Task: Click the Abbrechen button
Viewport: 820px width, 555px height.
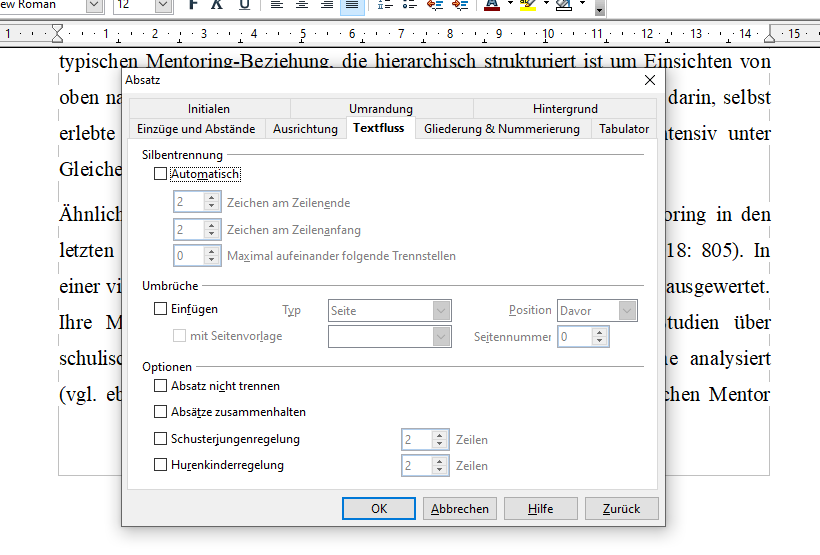Action: coord(460,509)
